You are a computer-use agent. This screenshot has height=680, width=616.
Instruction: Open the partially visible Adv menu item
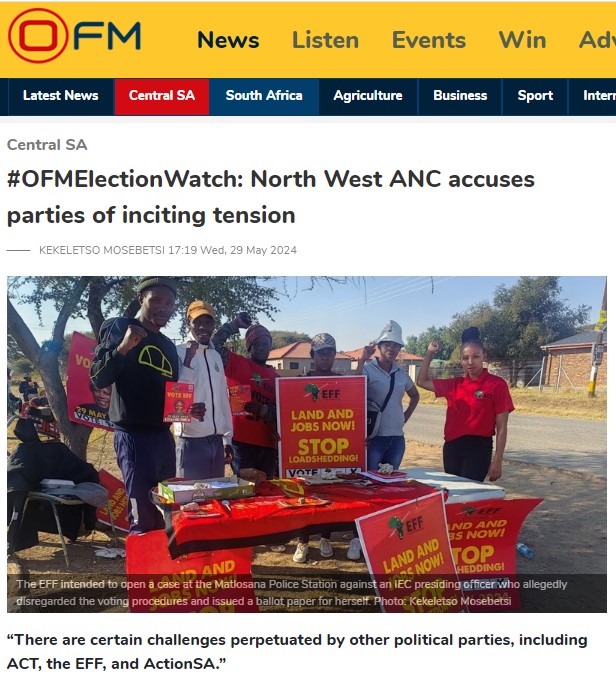597,40
